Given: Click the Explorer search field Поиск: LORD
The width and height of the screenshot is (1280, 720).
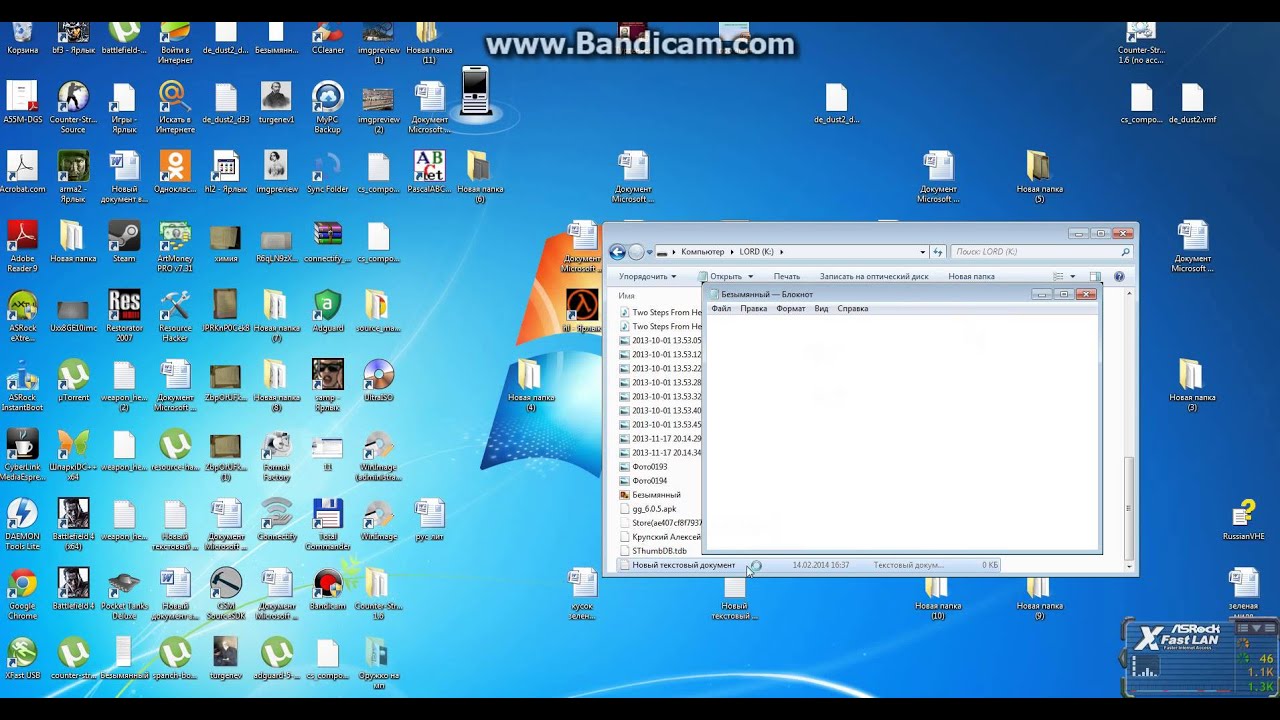Looking at the screenshot, I should coord(1041,252).
